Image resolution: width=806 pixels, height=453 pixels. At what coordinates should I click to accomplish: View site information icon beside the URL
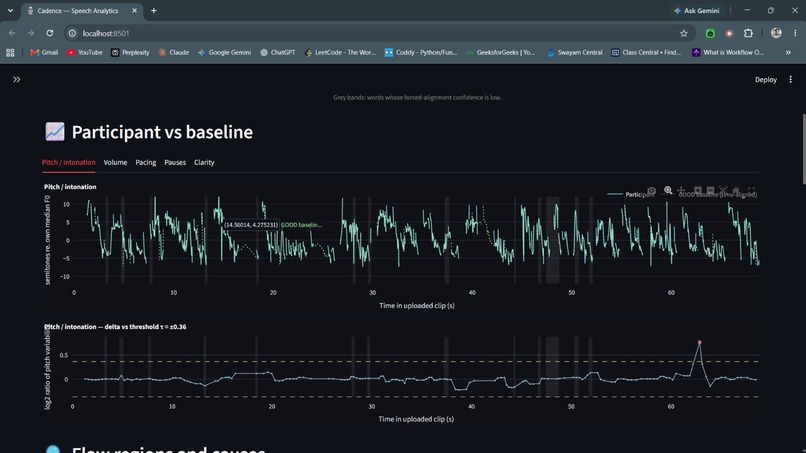(x=72, y=33)
